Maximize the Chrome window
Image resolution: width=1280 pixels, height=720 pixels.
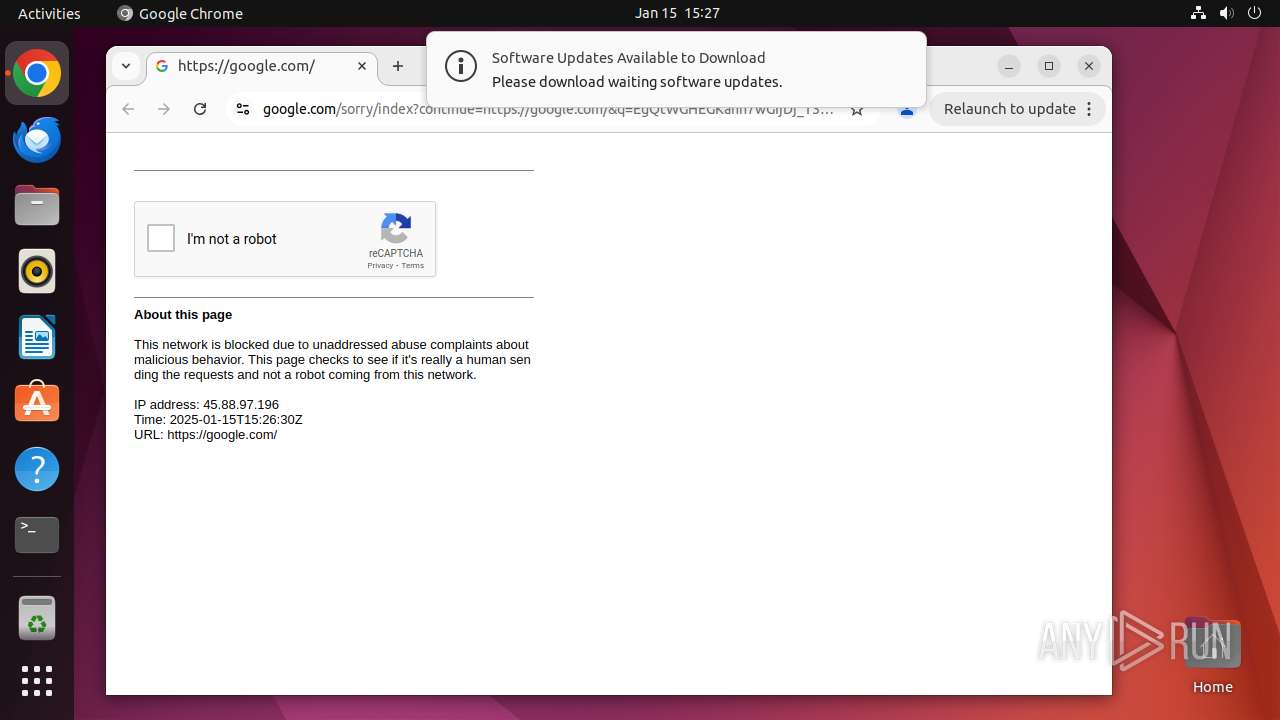(1049, 66)
